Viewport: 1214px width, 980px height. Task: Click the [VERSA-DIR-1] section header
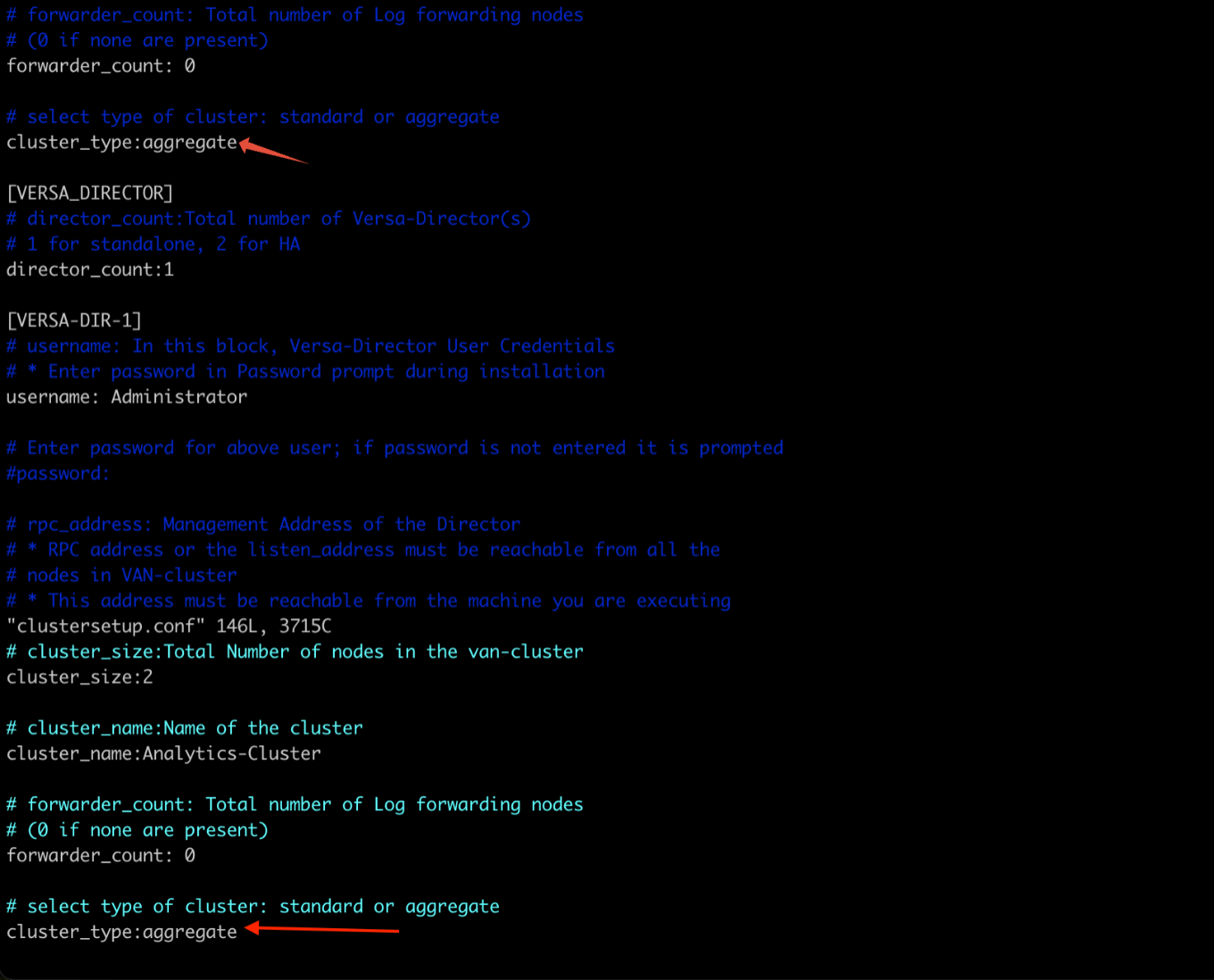(74, 320)
